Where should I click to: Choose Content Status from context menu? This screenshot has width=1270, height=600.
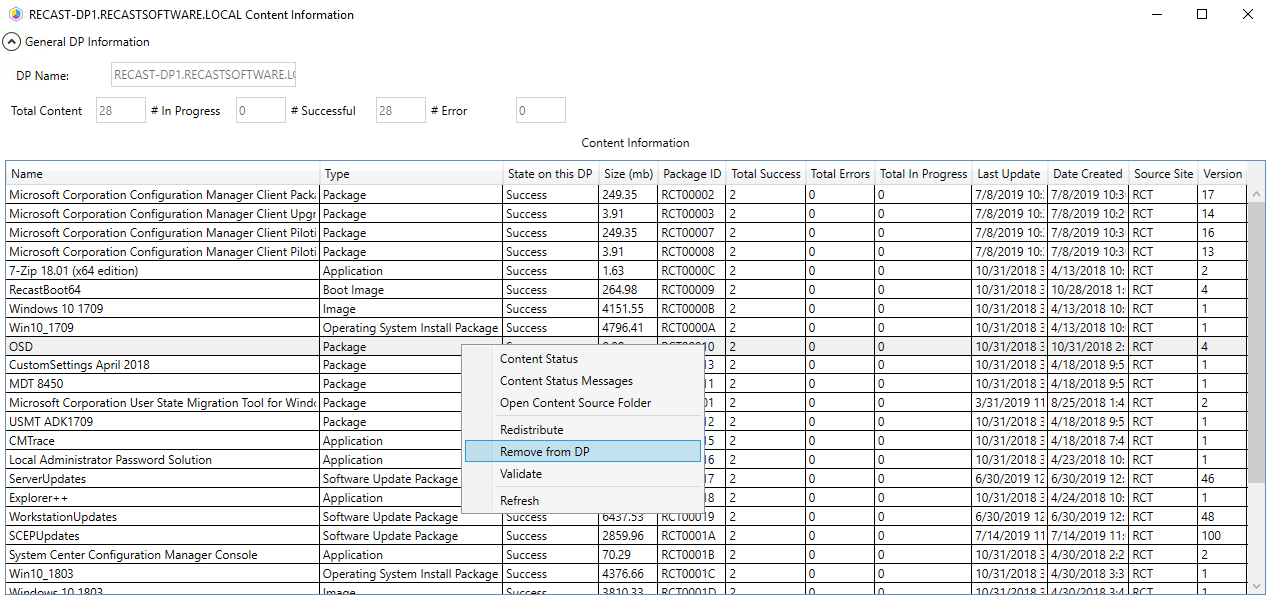(x=583, y=359)
